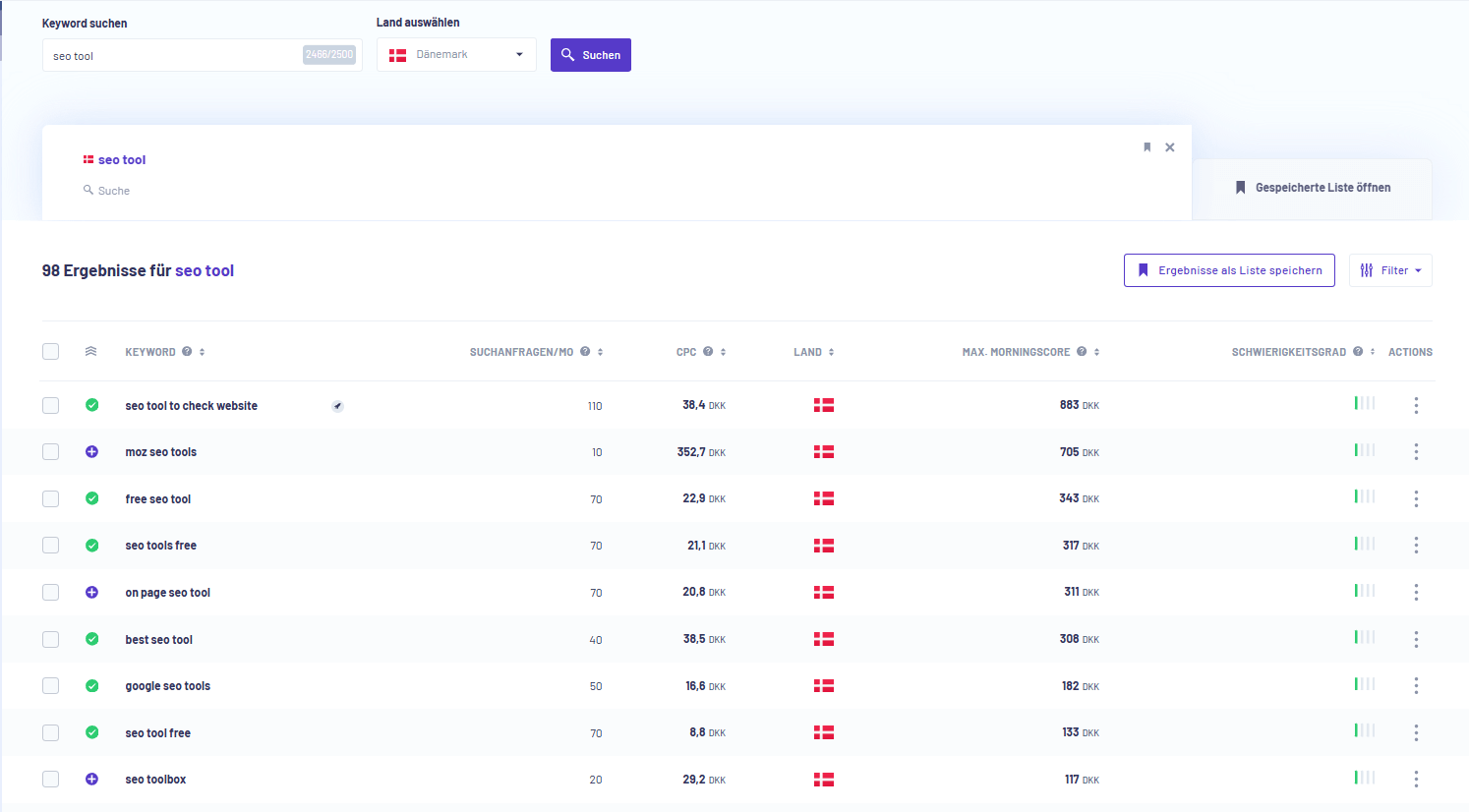Open actions menu for best seo tool
This screenshot has height=812, width=1469.
[1416, 639]
